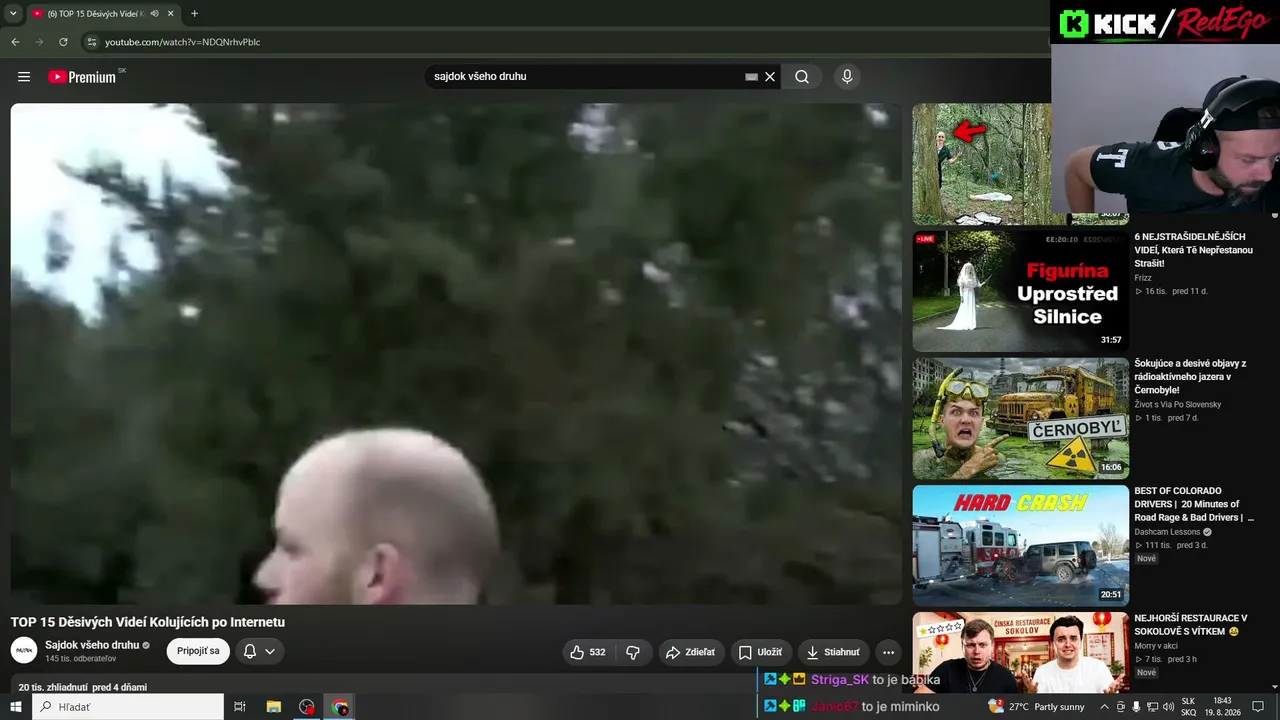This screenshot has height=720, width=1280.
Task: Open the Sajdok všeho druhu channel avatar
Action: 24,651
